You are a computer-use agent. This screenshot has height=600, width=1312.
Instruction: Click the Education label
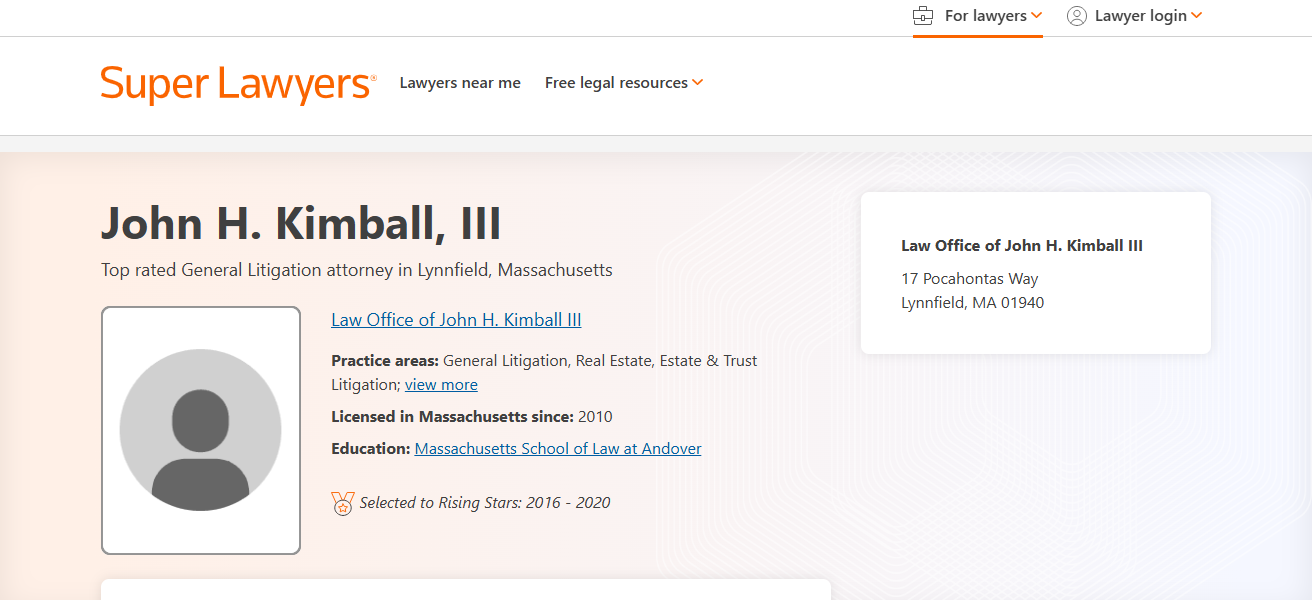(371, 449)
